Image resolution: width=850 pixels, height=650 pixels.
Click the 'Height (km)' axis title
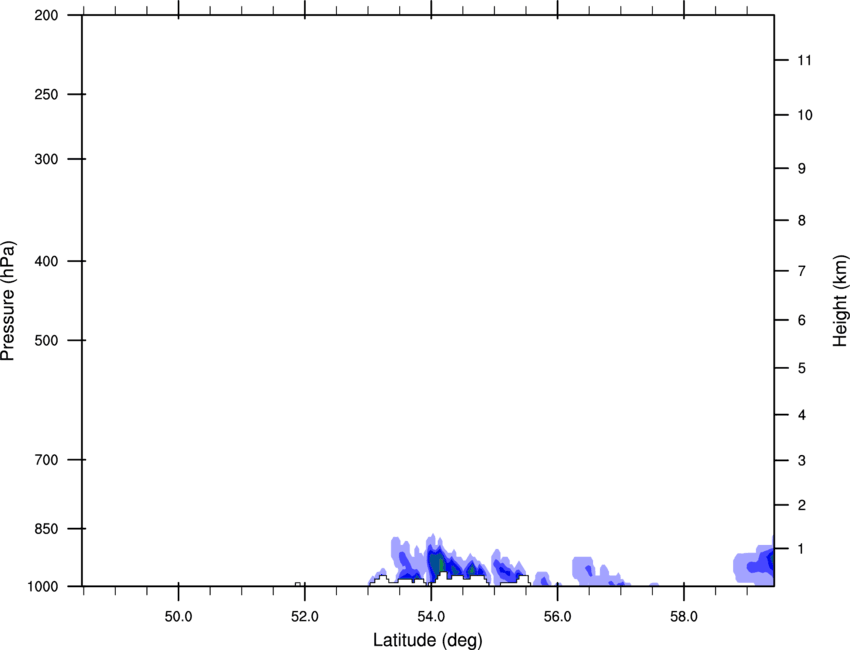pos(840,301)
